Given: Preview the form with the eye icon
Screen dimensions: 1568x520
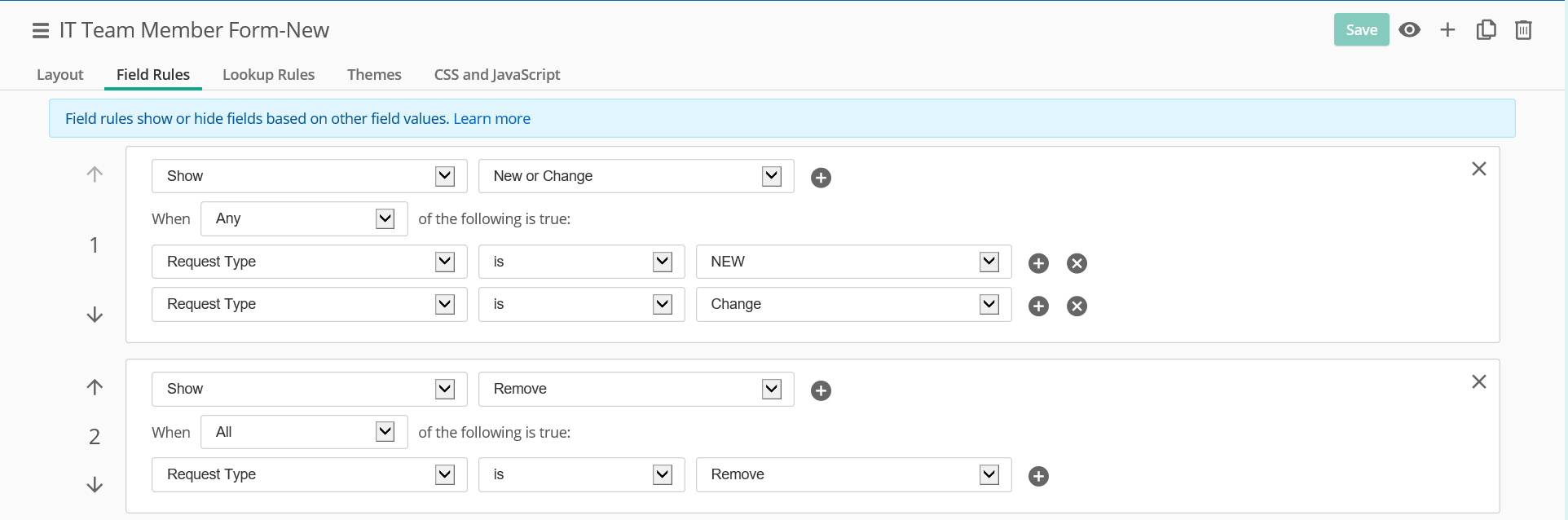Looking at the screenshot, I should [x=1409, y=30].
